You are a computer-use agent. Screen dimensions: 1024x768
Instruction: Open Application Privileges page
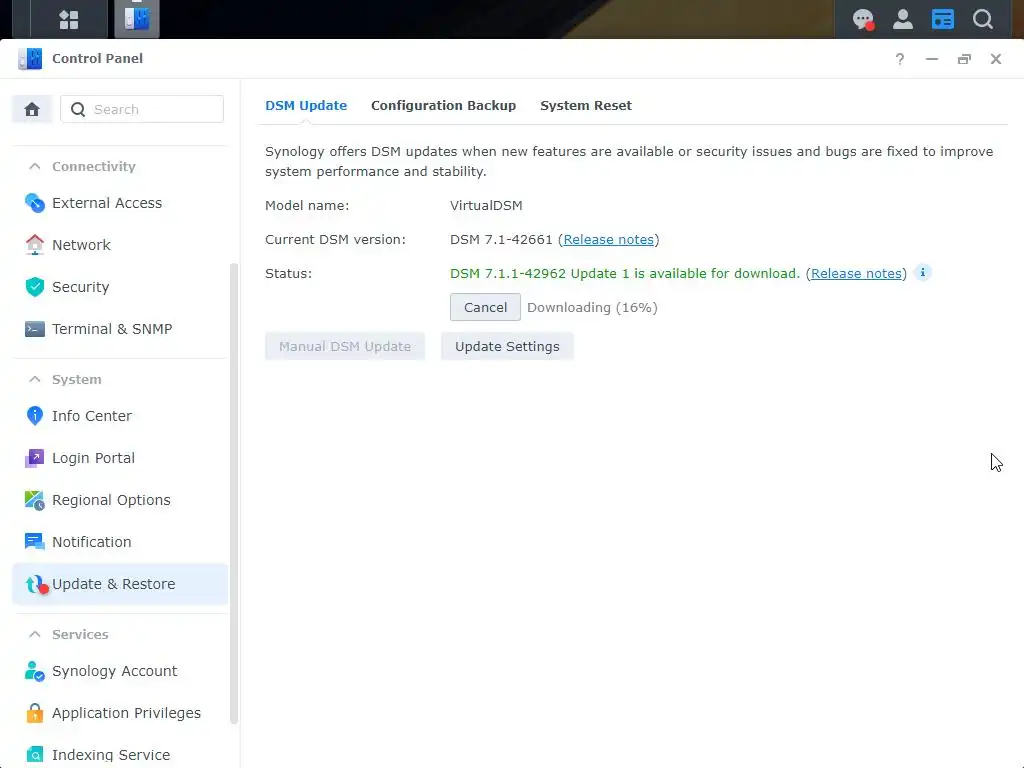(x=120, y=712)
